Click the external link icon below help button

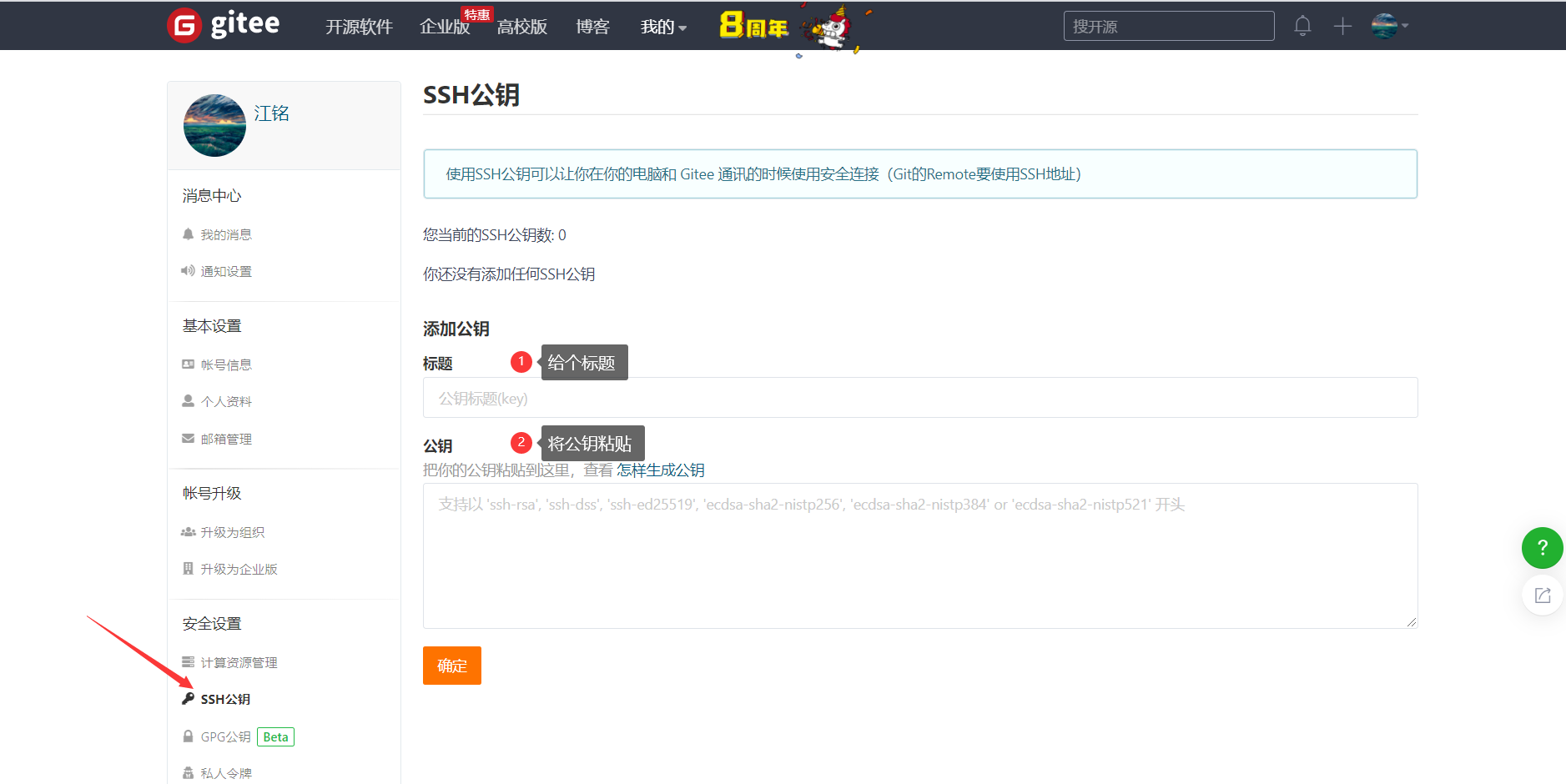[x=1542, y=595]
